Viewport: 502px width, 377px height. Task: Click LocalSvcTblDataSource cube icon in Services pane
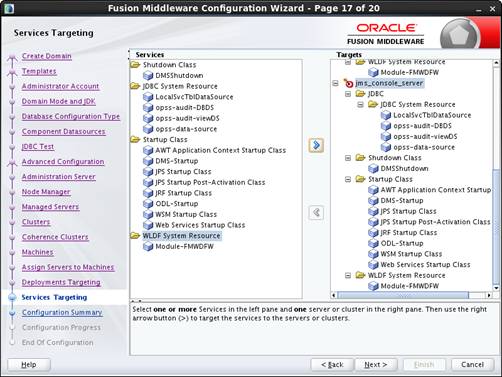148,97
